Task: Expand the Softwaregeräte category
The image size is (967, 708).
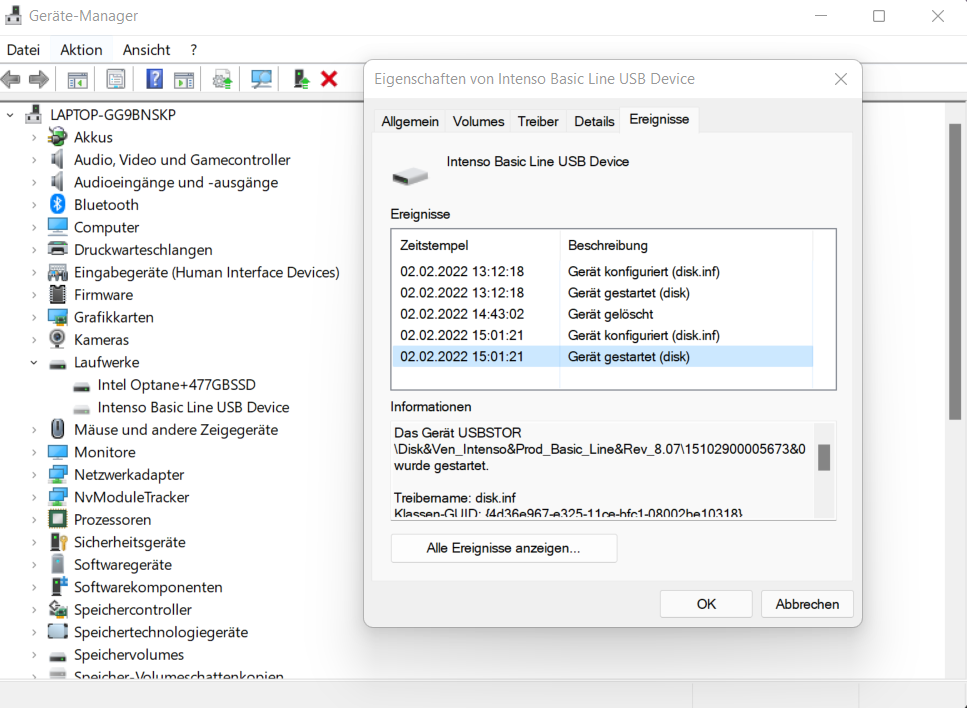Action: (x=34, y=565)
